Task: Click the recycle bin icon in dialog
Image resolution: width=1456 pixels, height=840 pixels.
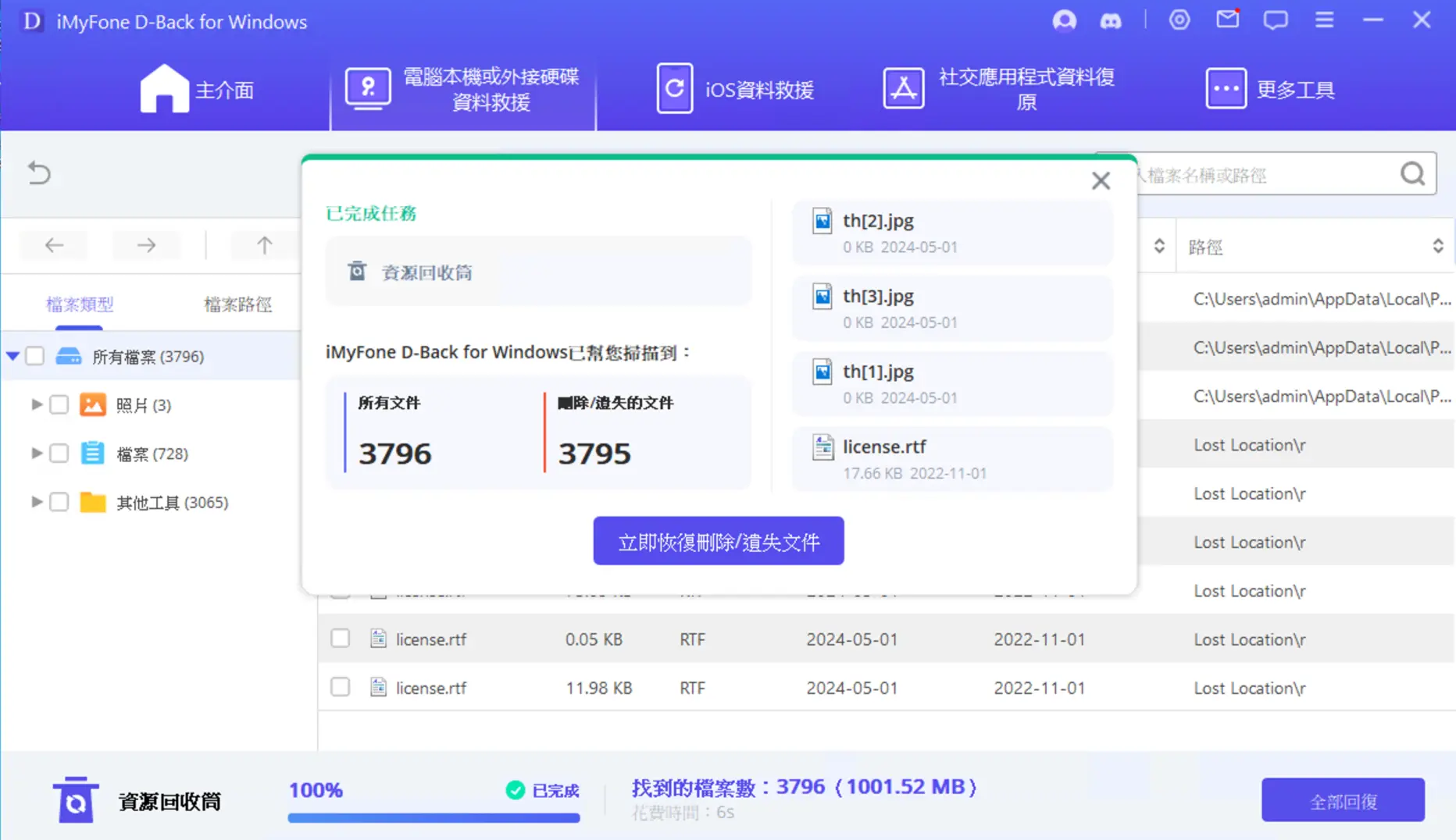Action: (x=357, y=272)
